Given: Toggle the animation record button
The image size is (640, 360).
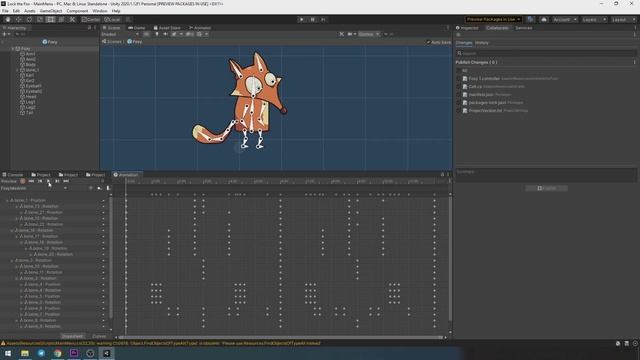Looking at the screenshot, I should [23, 181].
